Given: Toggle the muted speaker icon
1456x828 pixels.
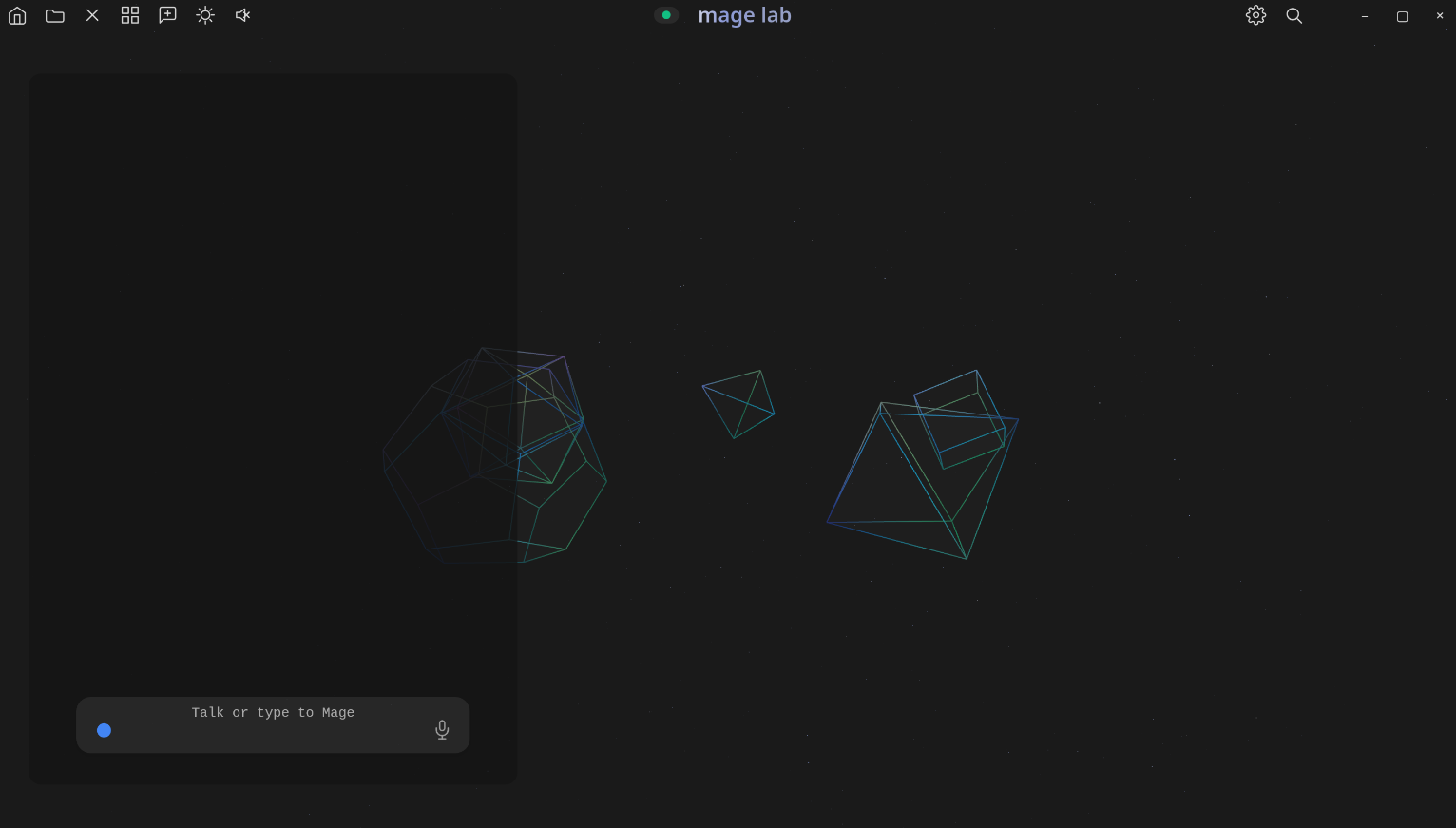Looking at the screenshot, I should 243,15.
